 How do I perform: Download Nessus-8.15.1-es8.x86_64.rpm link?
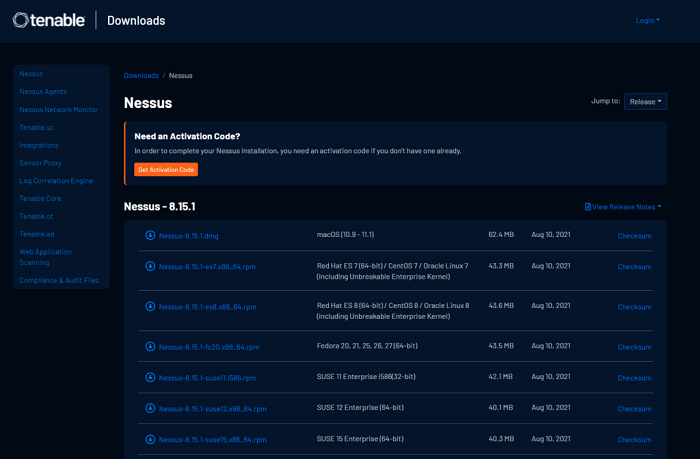(208, 307)
